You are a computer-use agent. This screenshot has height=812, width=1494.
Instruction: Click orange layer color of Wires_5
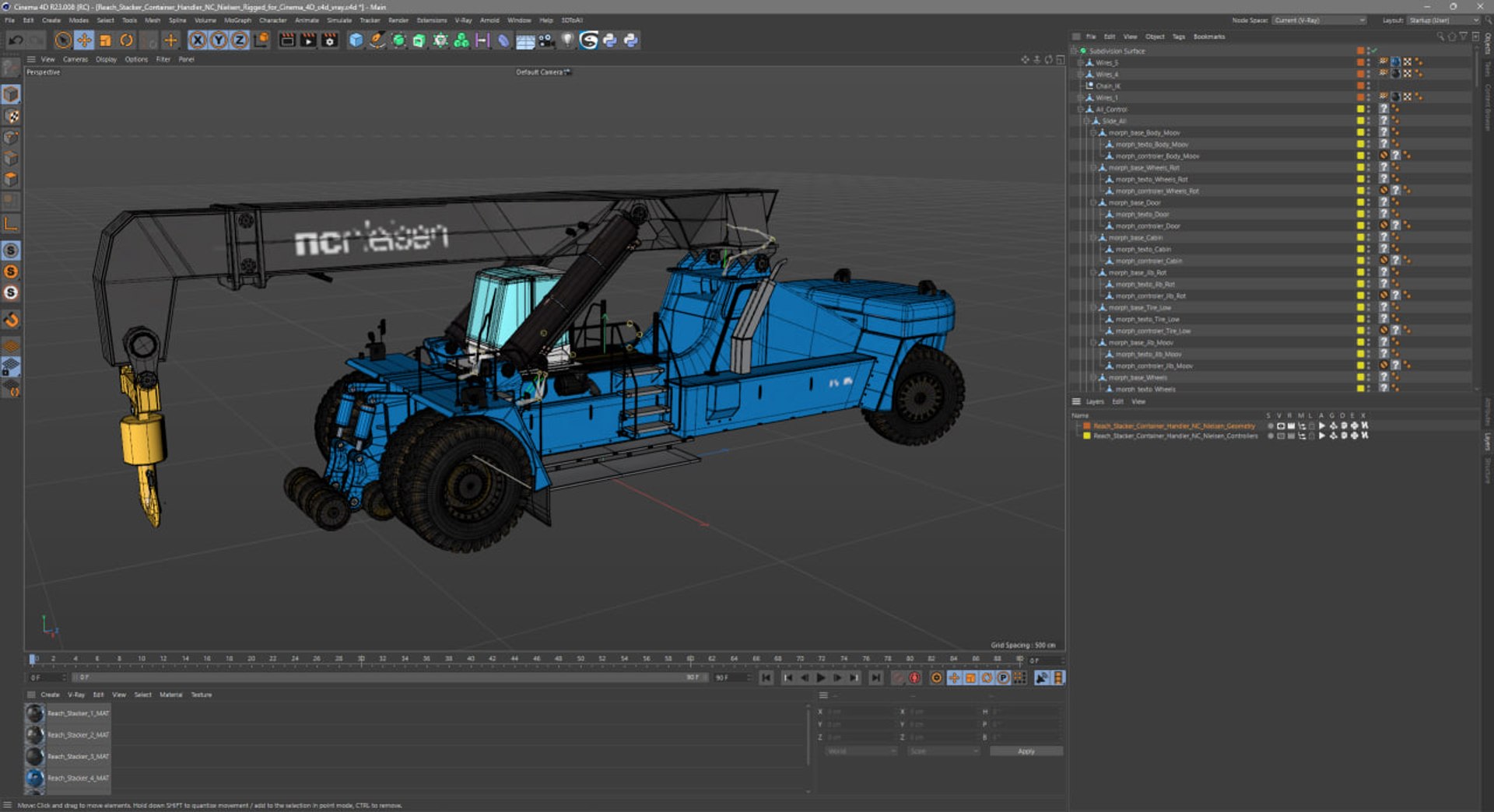pos(1360,62)
